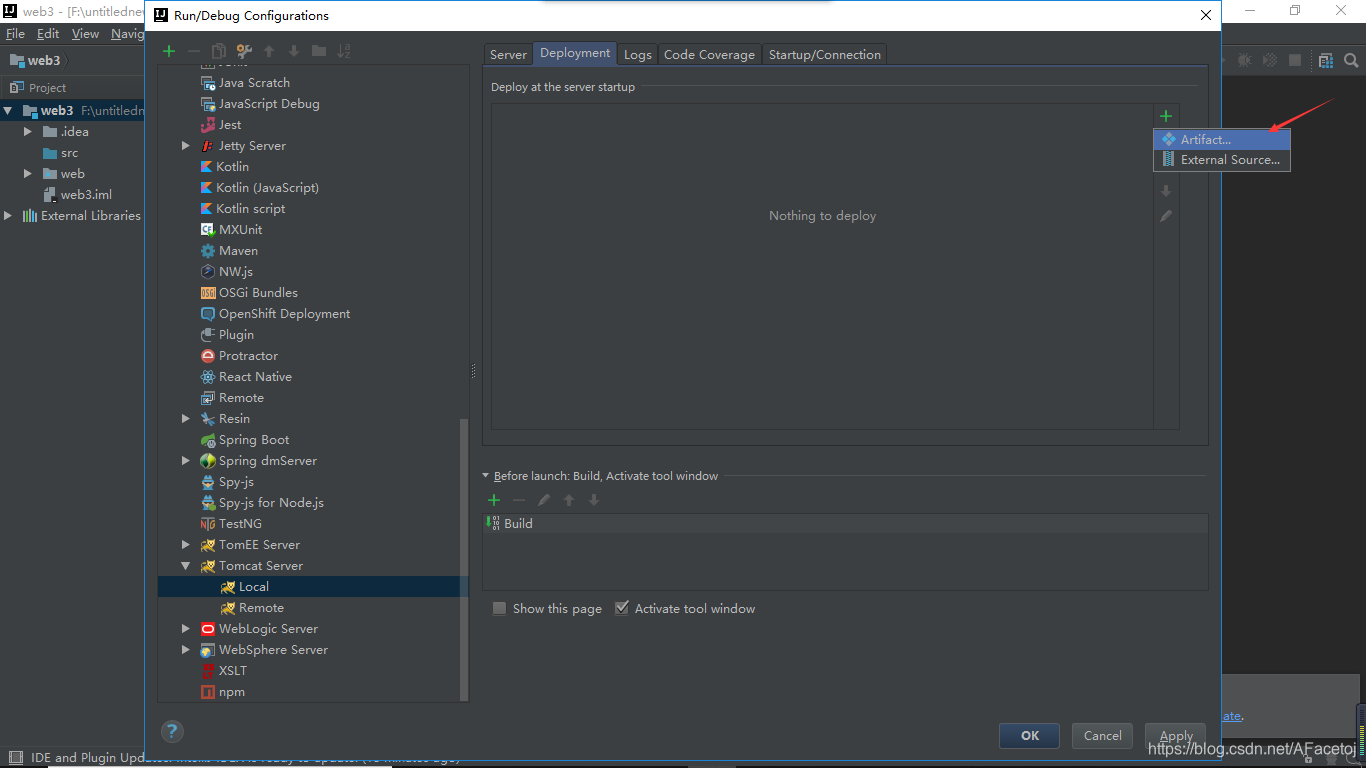Image resolution: width=1366 pixels, height=768 pixels.
Task: Edit before-launch task pencil icon
Action: pyautogui.click(x=544, y=500)
